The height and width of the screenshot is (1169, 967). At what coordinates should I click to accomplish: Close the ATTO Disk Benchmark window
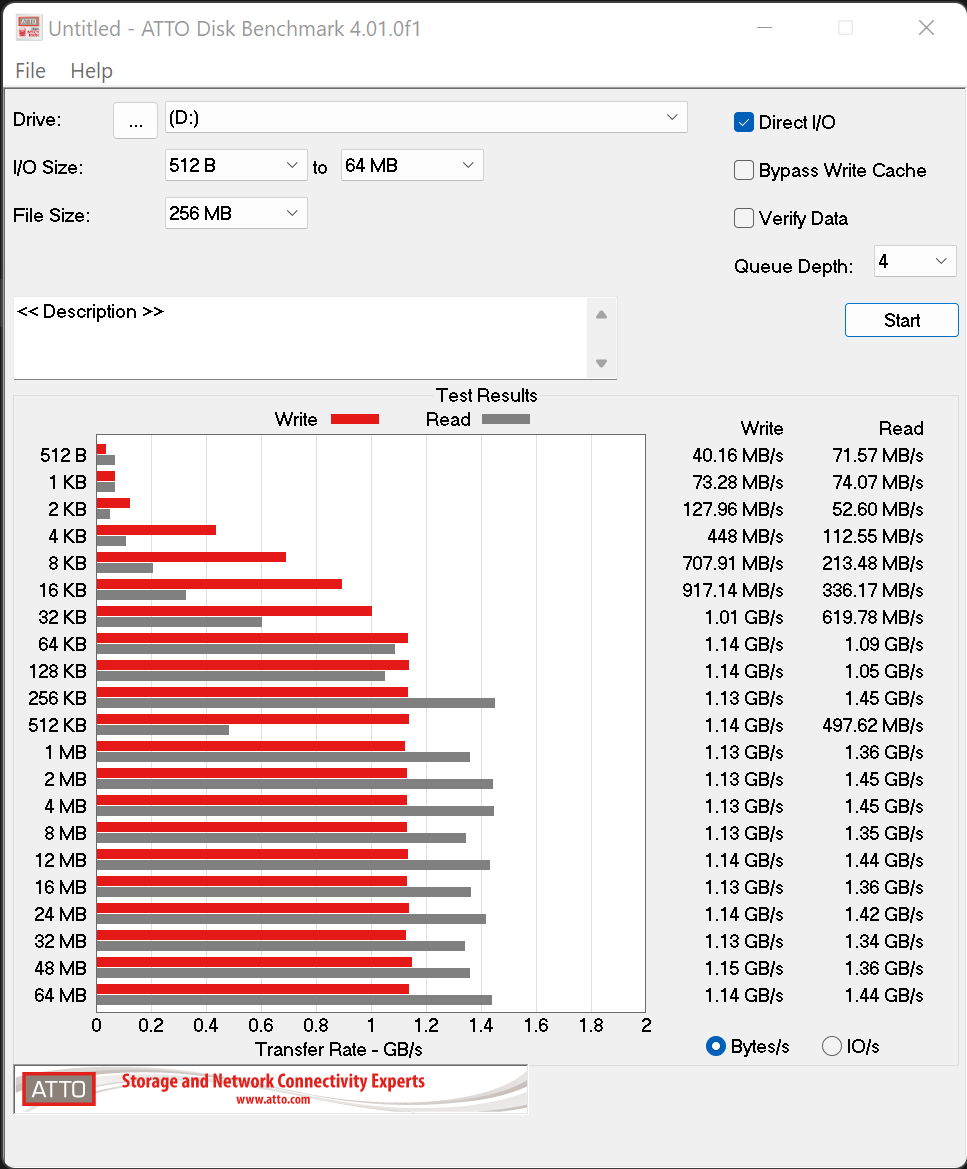click(x=926, y=28)
